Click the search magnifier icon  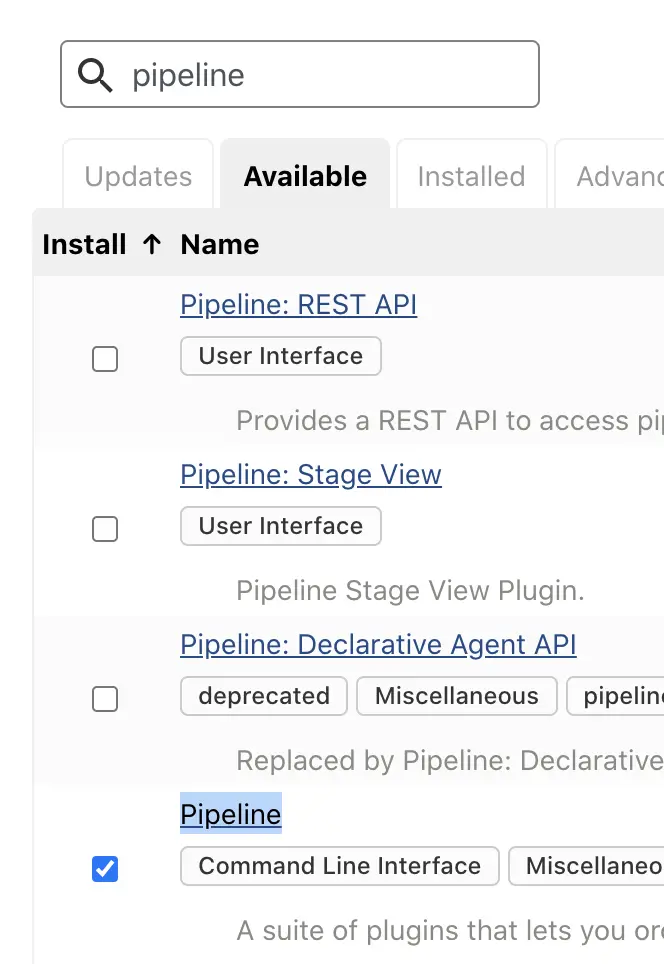click(x=95, y=75)
